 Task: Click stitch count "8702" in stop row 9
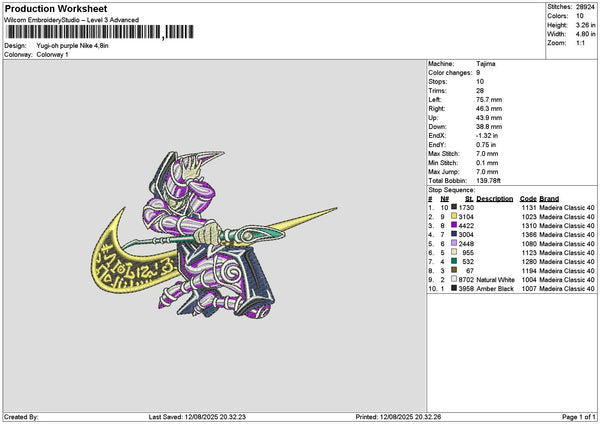point(466,280)
